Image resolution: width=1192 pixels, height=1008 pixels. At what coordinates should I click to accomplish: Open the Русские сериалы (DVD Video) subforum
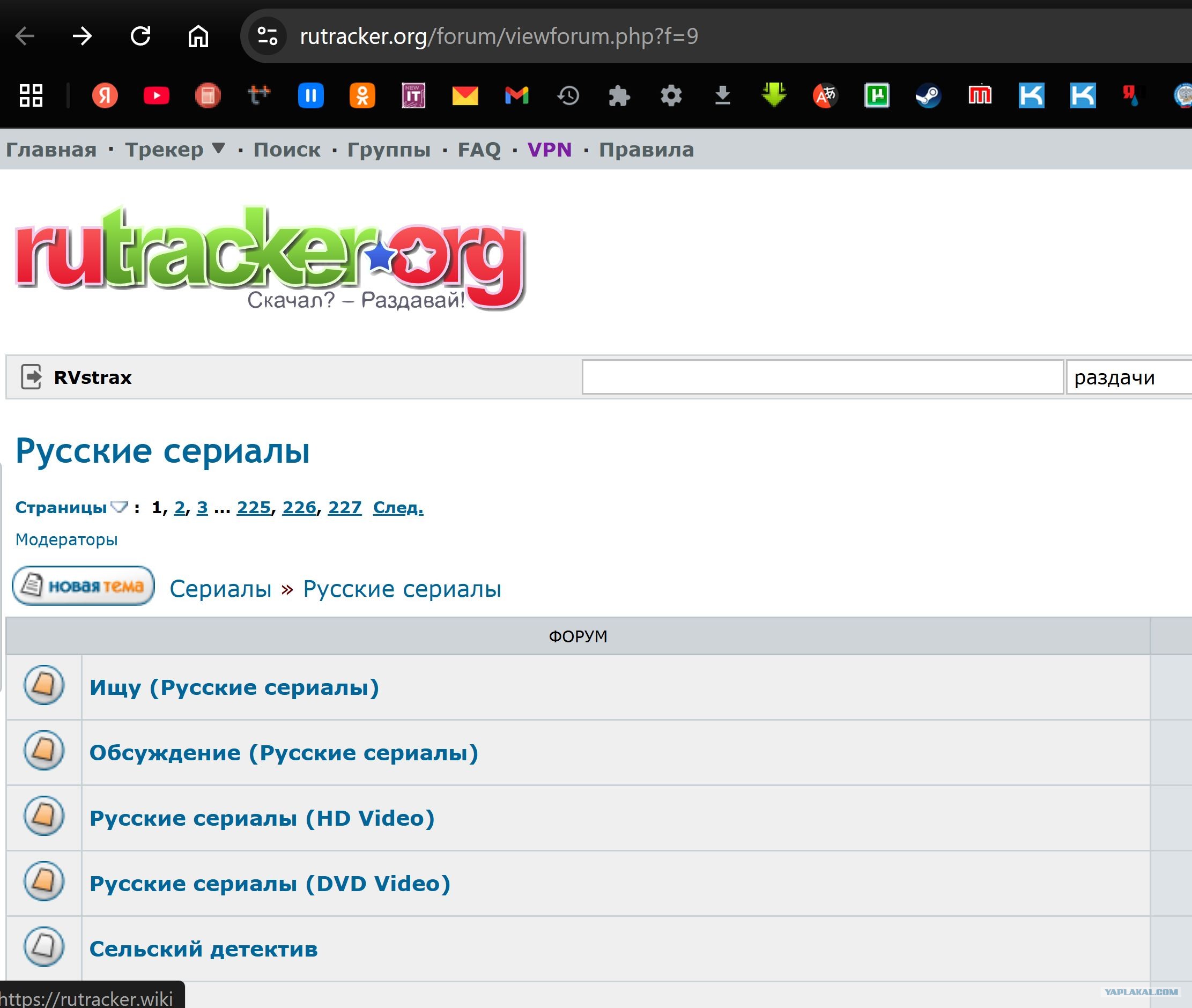[270, 884]
